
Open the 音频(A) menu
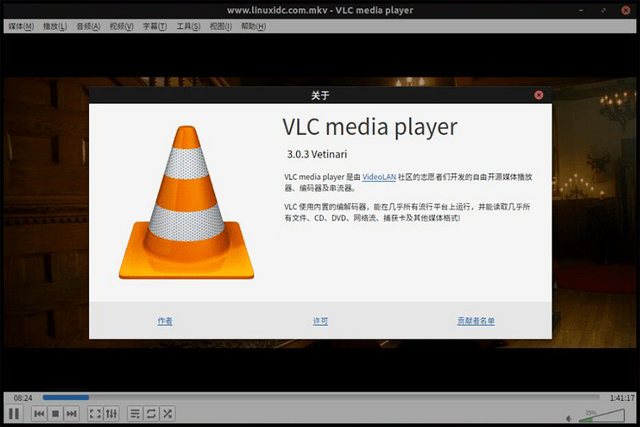click(x=88, y=27)
